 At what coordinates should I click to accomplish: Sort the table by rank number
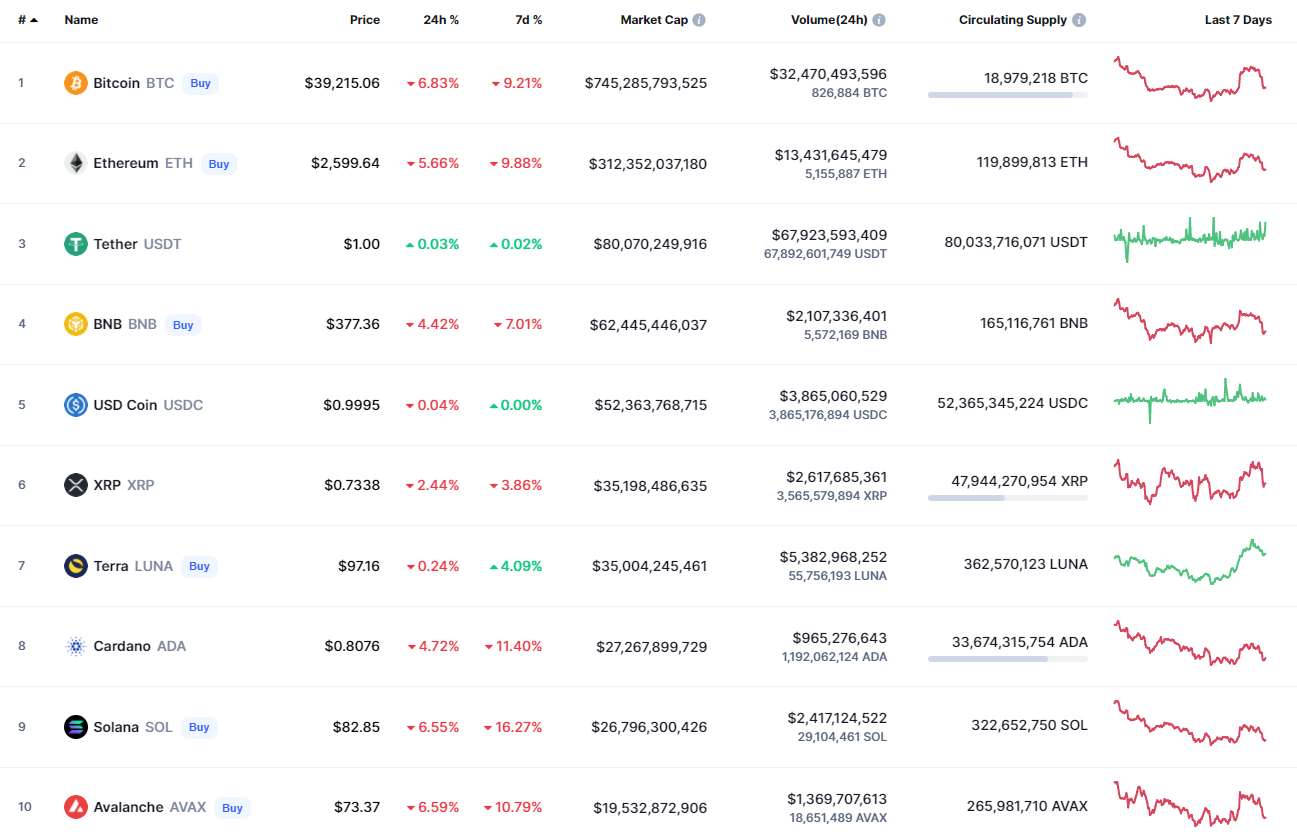pyautogui.click(x=27, y=20)
